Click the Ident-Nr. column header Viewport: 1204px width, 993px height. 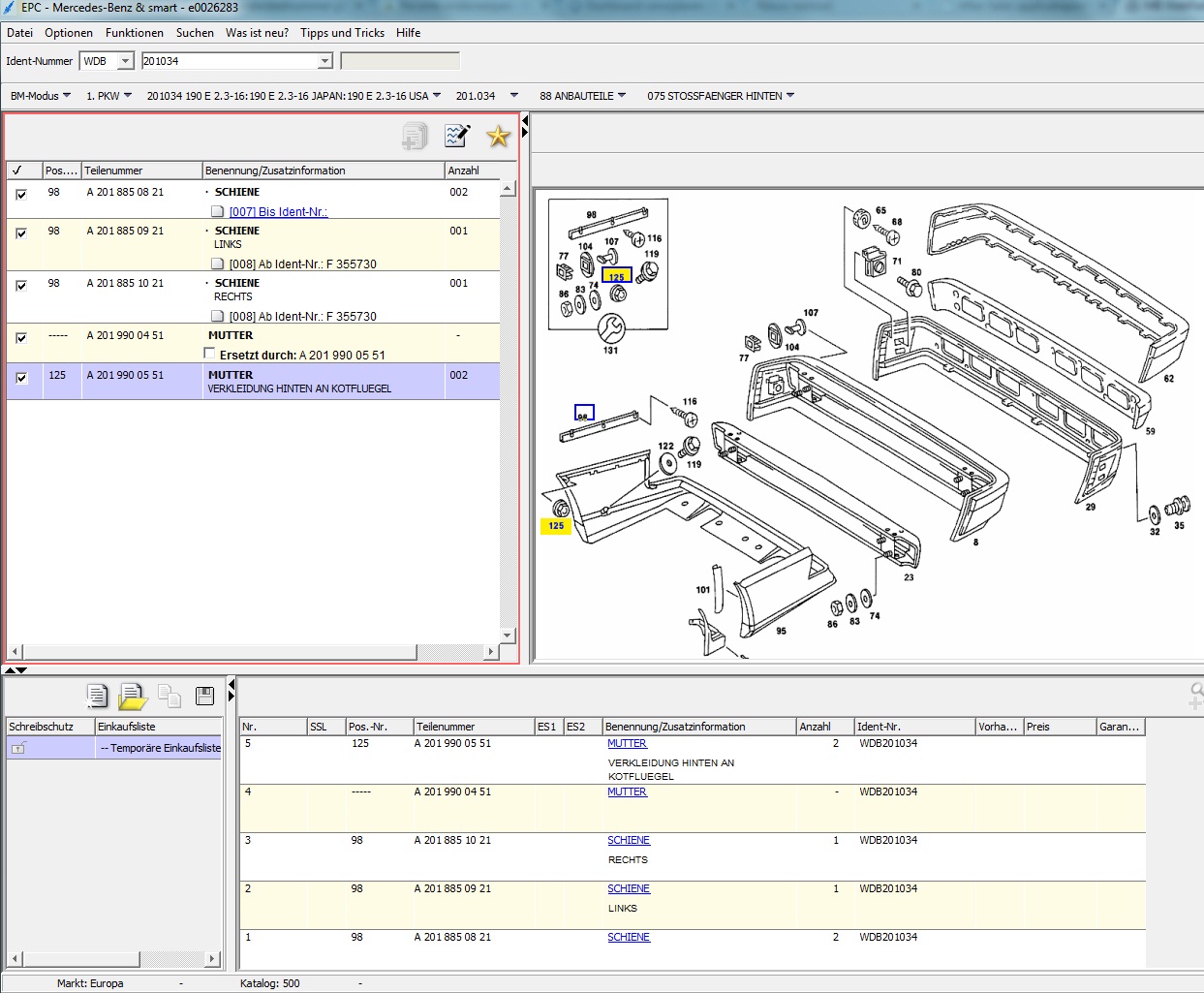click(914, 727)
